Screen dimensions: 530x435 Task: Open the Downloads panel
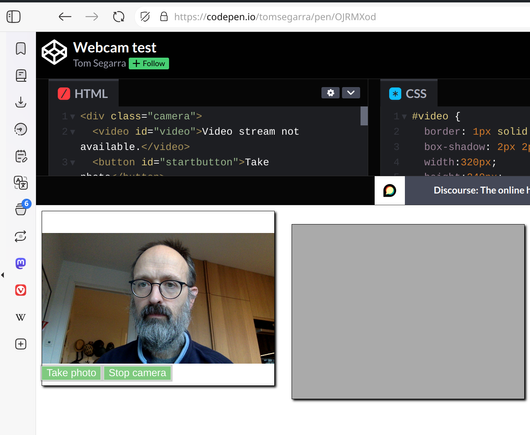pyautogui.click(x=21, y=102)
